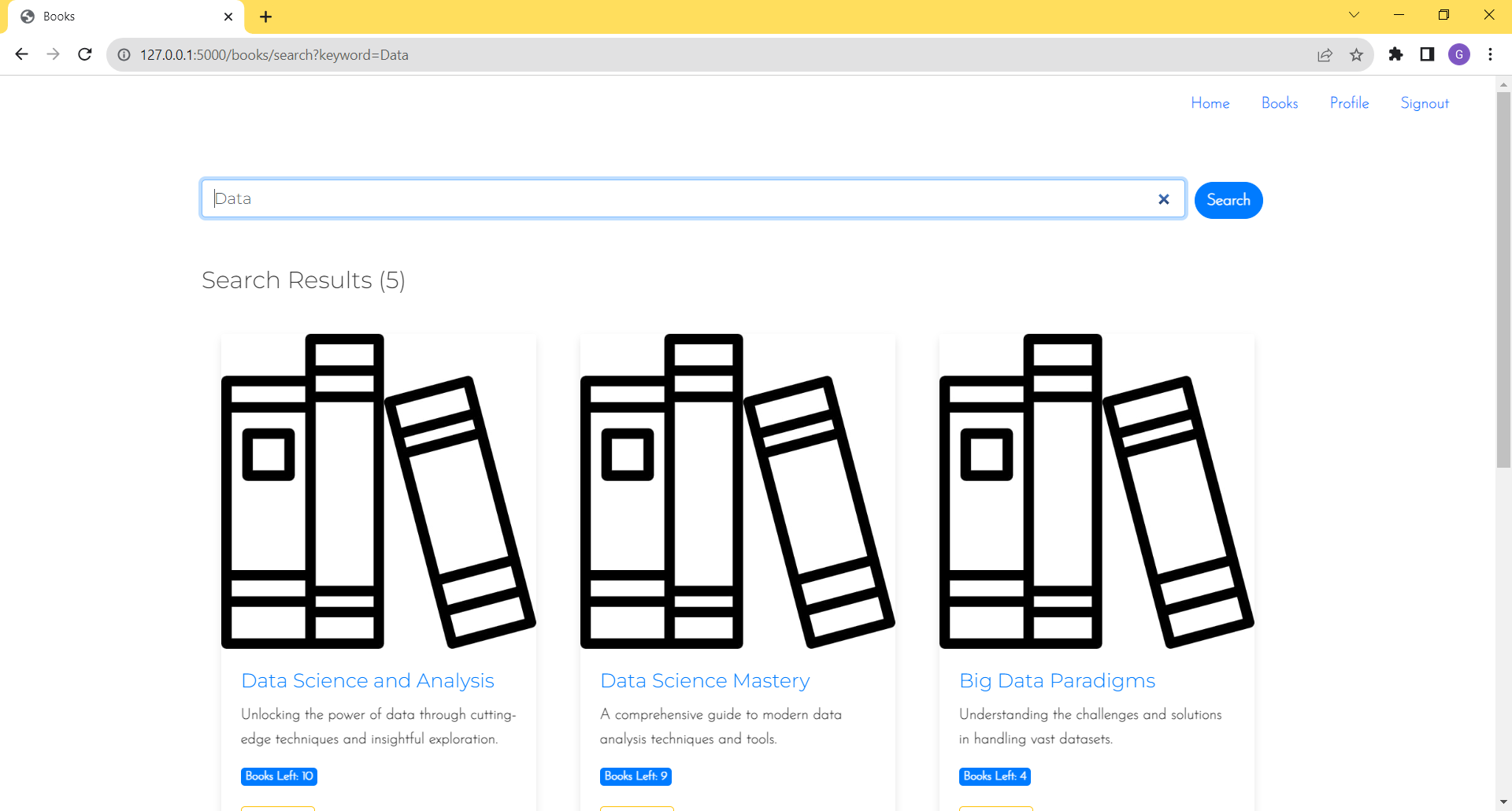Click the Books Left: 10 badge
Image resolution: width=1512 pixels, height=811 pixels.
coord(279,776)
